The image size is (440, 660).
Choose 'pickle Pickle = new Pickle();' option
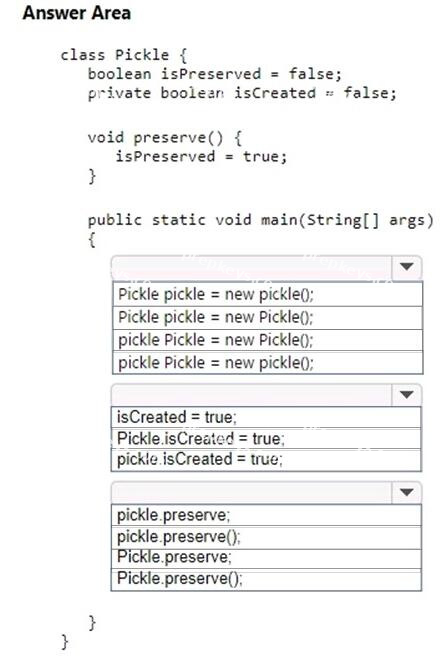point(267,340)
